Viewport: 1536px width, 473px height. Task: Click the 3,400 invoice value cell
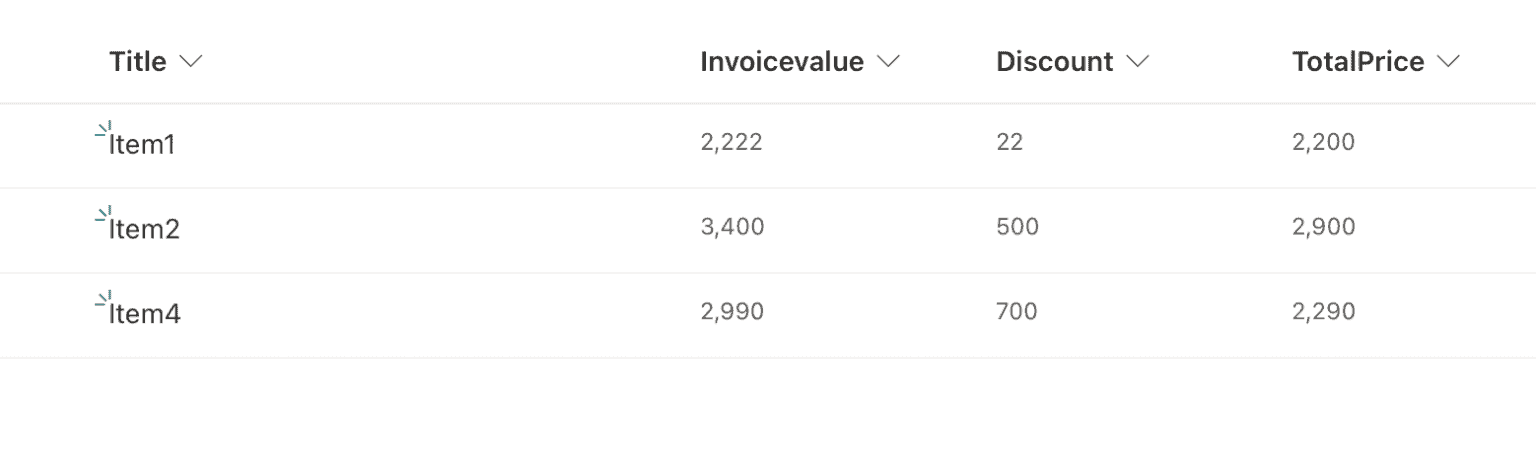(733, 227)
